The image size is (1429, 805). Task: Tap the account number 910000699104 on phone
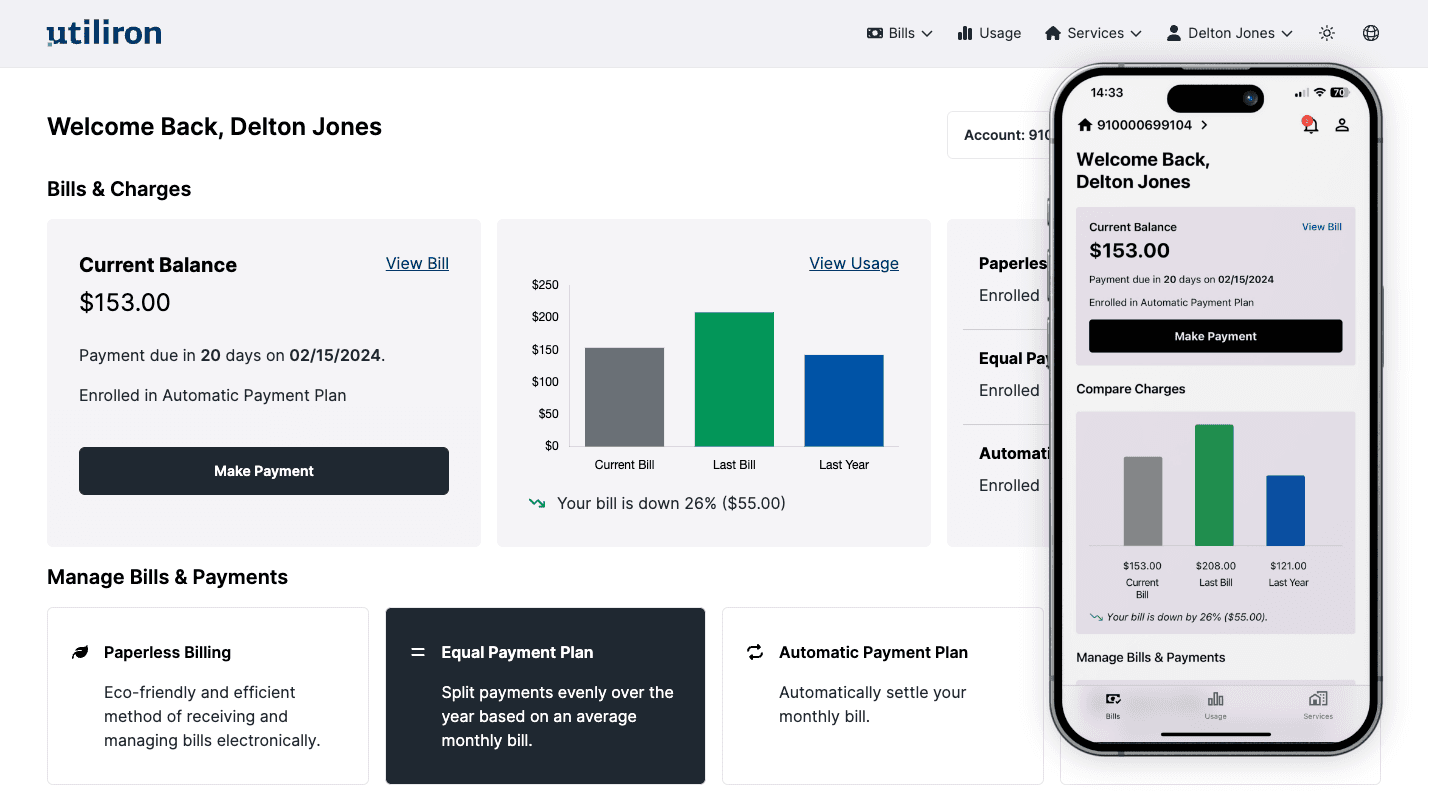pos(1143,125)
